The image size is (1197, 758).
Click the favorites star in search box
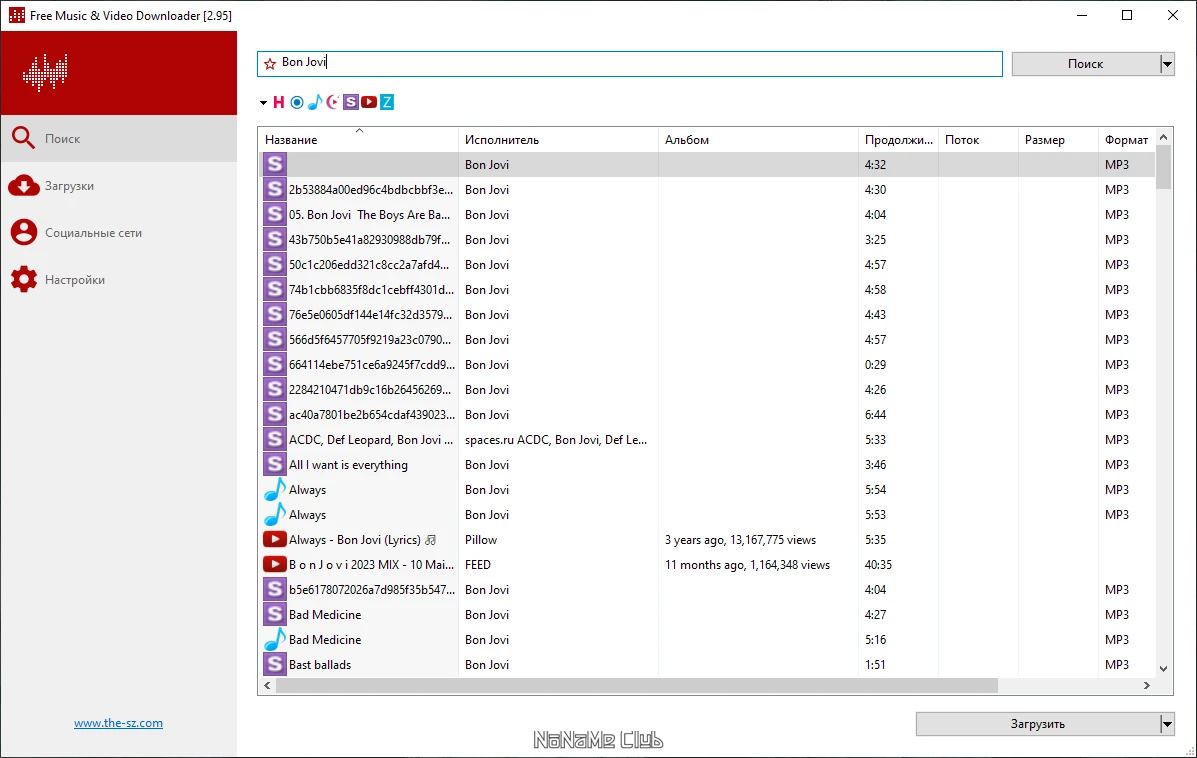coord(269,63)
